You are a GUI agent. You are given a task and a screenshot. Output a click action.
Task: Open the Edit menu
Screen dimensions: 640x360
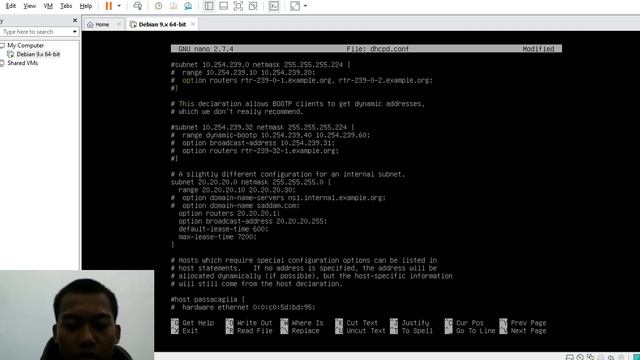coord(11,6)
